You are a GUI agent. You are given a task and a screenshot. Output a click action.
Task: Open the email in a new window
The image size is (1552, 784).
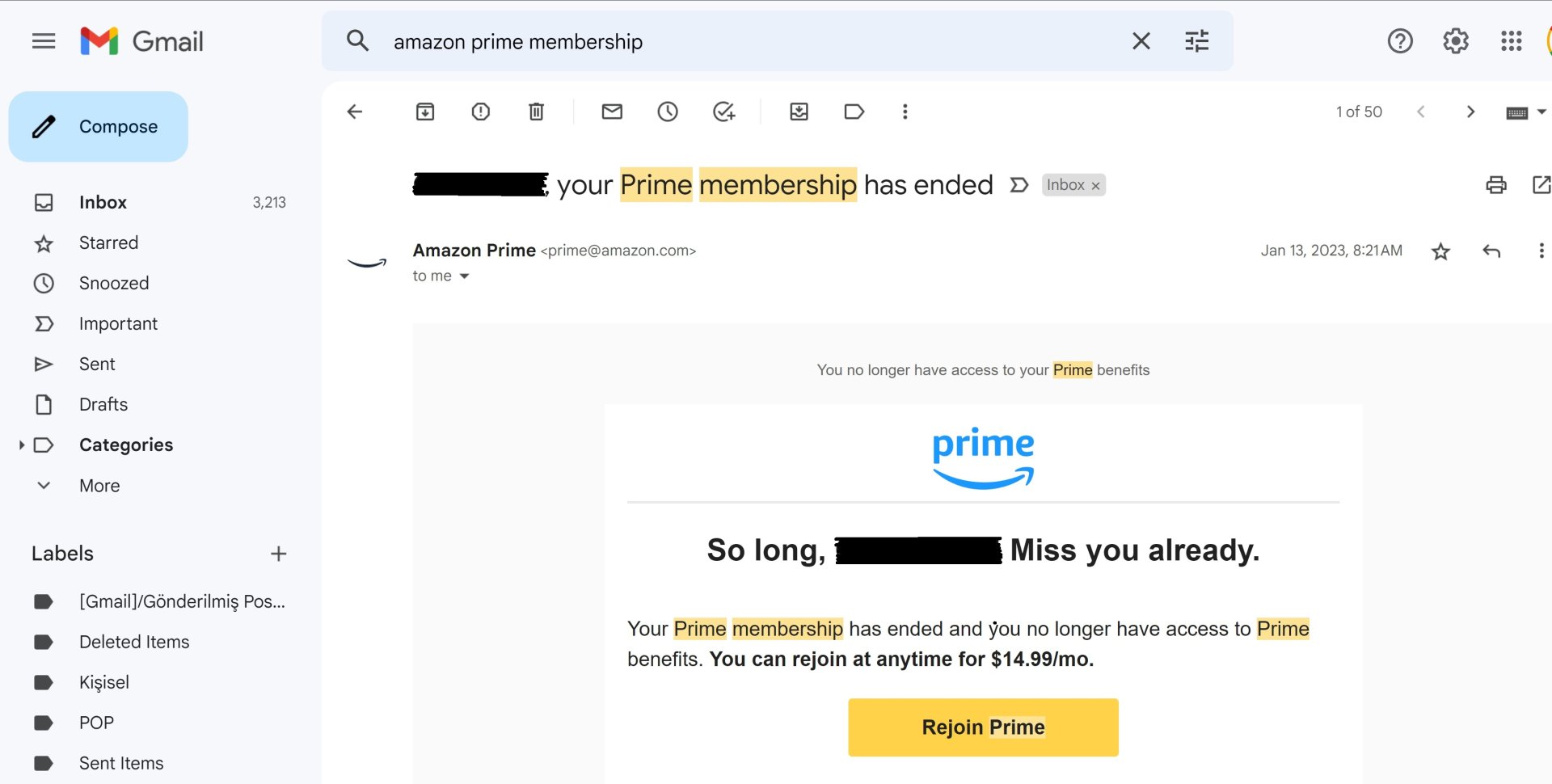(1541, 185)
